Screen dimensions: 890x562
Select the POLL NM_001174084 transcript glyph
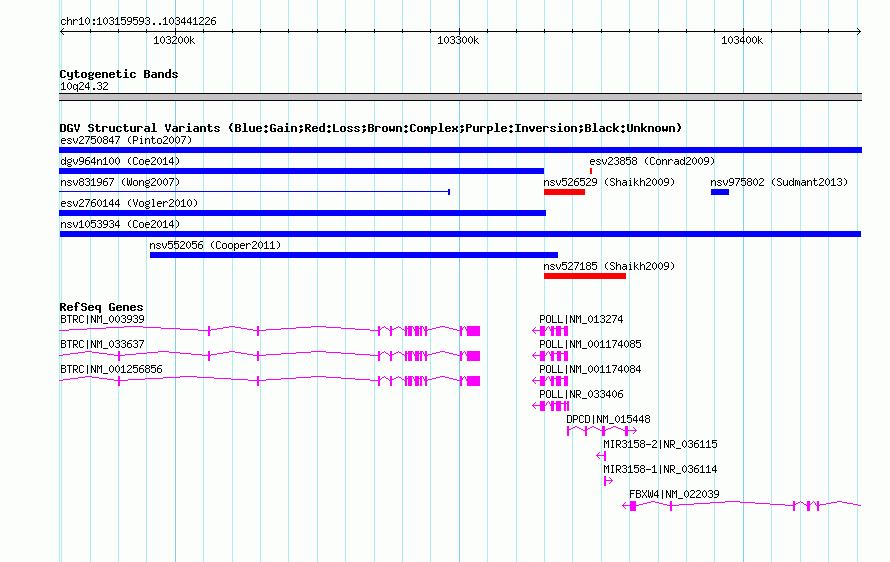(x=550, y=380)
